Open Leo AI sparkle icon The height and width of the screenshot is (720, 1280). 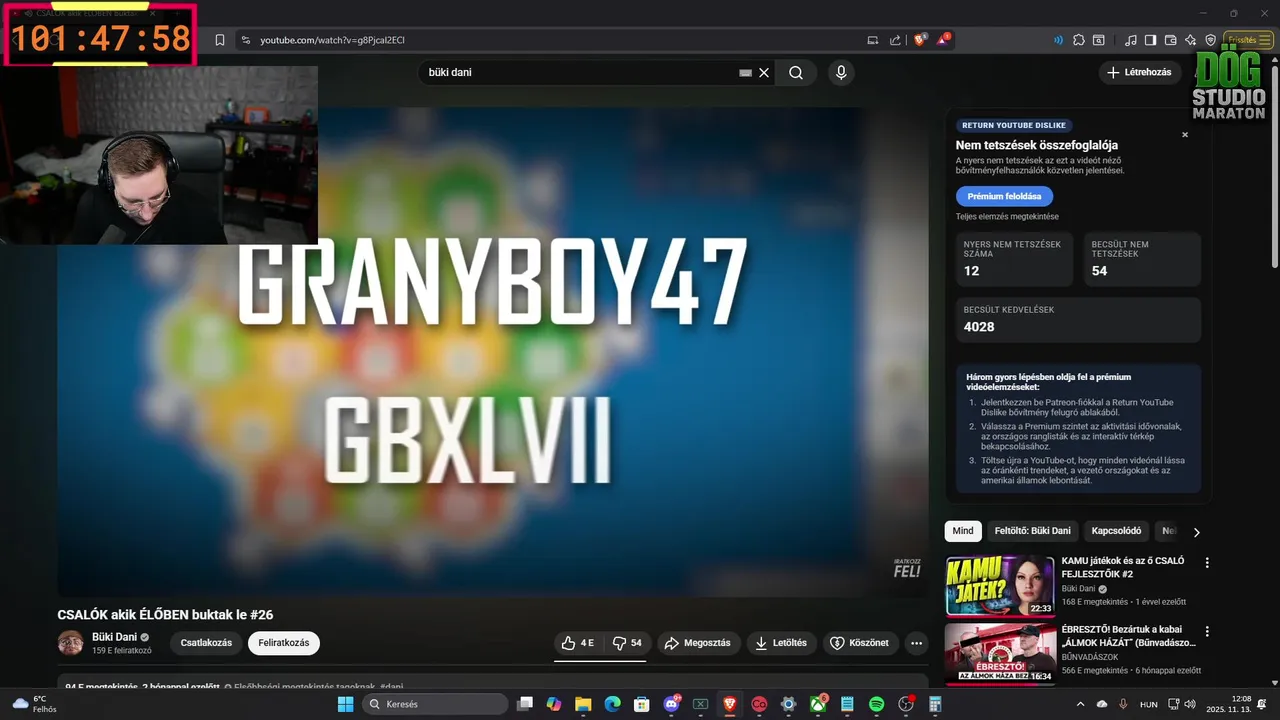(x=1190, y=40)
